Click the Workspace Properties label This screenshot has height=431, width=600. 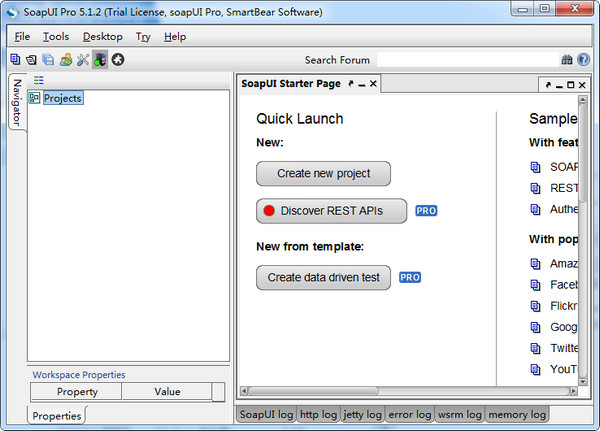79,375
